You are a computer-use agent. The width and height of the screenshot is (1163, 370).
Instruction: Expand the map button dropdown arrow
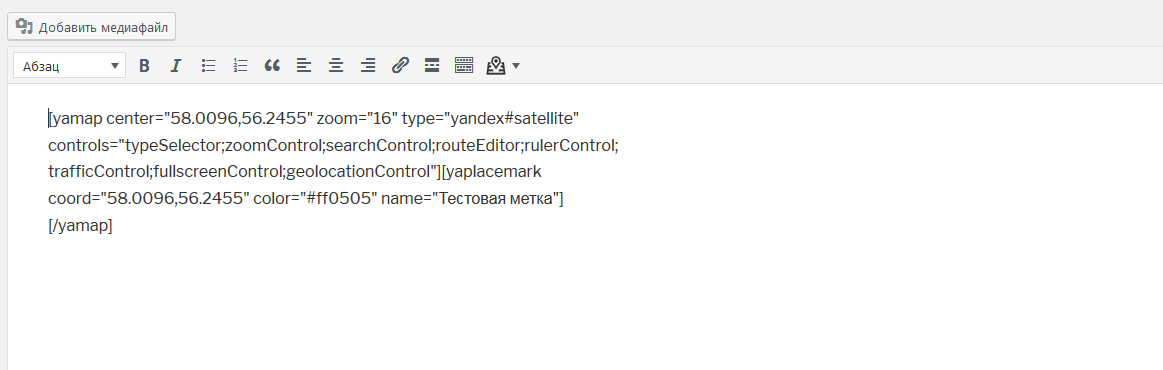tap(516, 66)
